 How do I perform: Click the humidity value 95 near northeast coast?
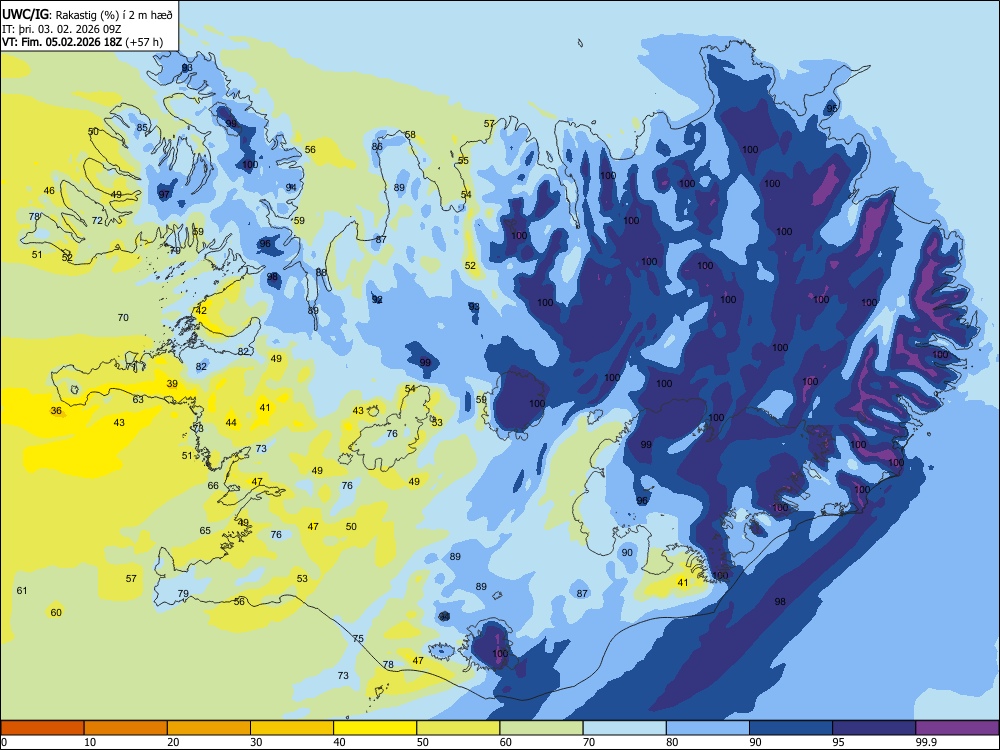pyautogui.click(x=832, y=108)
